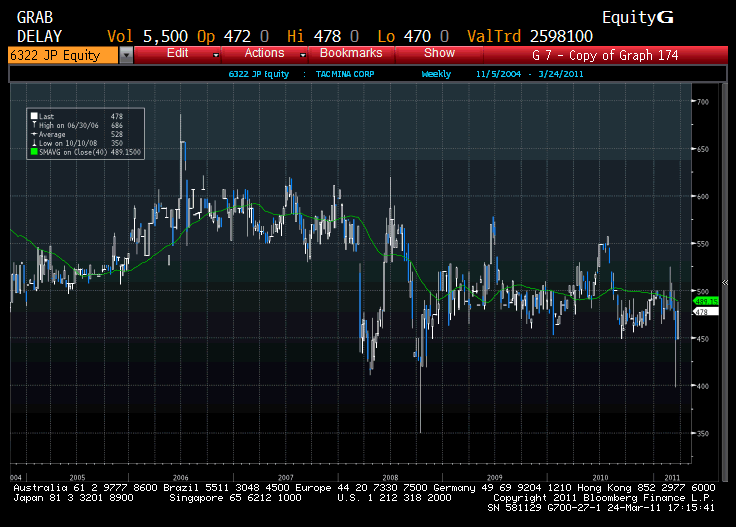This screenshot has height=527, width=736.
Task: Click the DELAY status text
Action: 39,37
